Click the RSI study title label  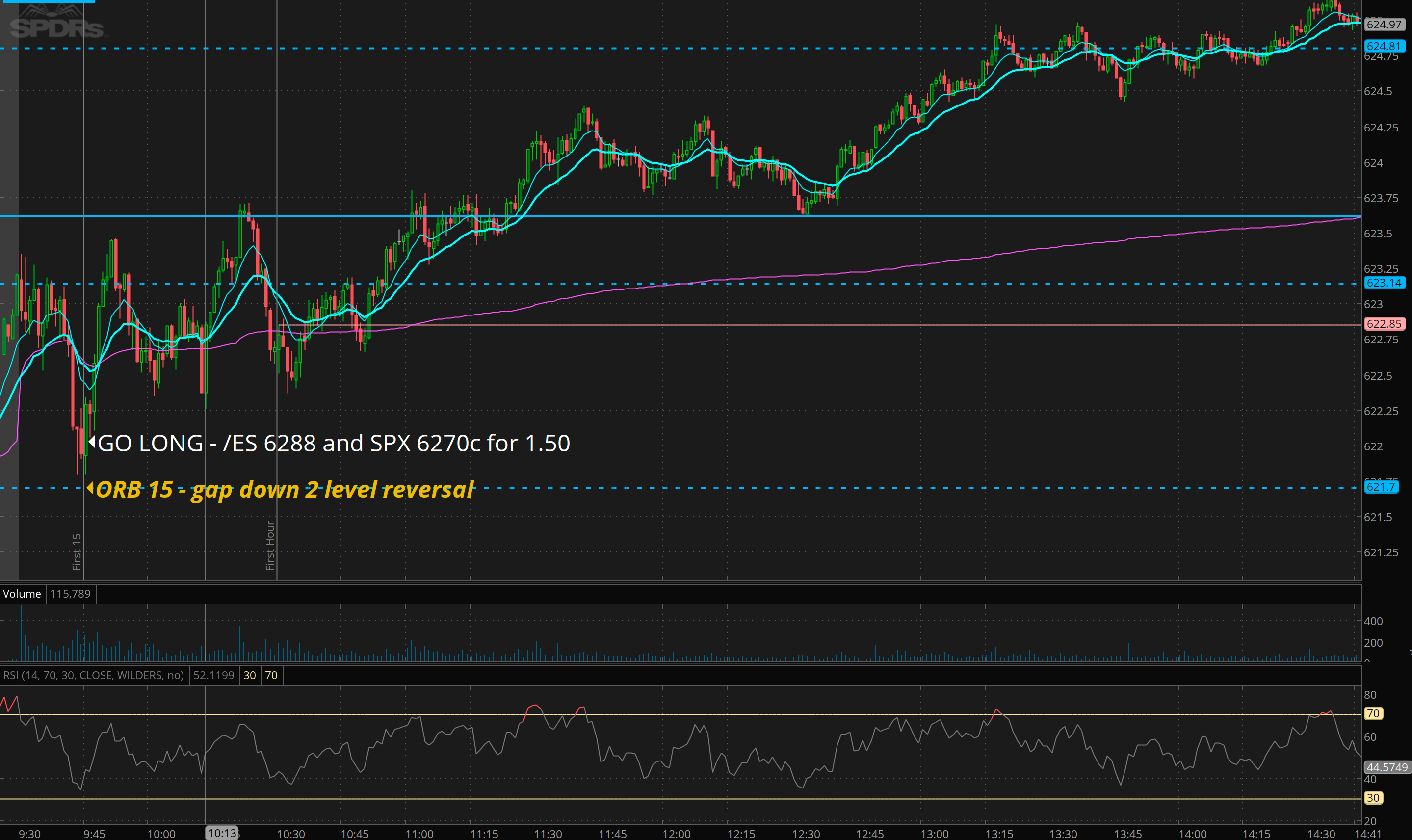pos(93,675)
